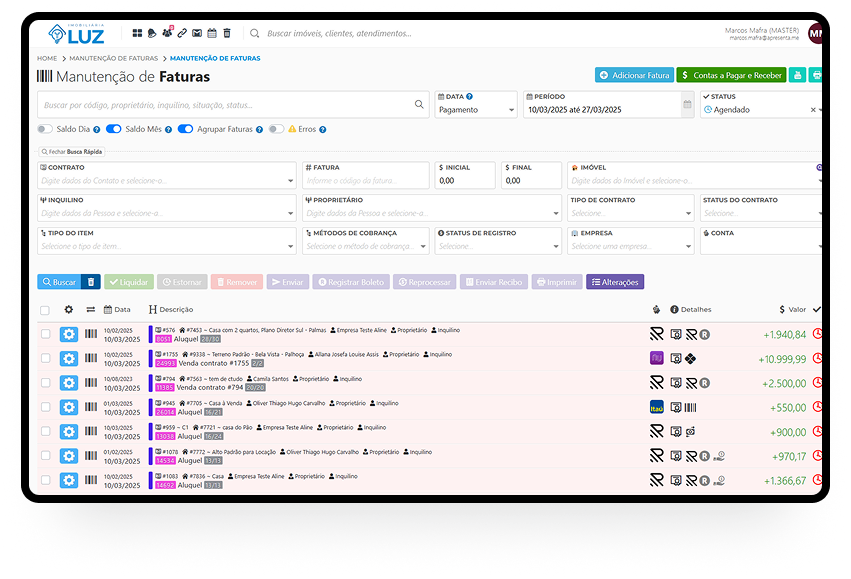Click the blue Buscar button
Image resolution: width=851 pixels, height=579 pixels.
[59, 282]
